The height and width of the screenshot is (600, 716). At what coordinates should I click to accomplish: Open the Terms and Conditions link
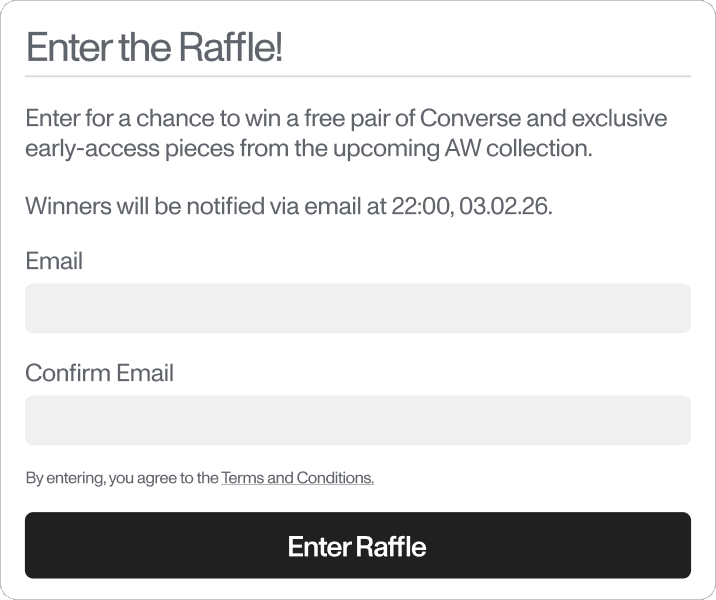click(x=298, y=478)
